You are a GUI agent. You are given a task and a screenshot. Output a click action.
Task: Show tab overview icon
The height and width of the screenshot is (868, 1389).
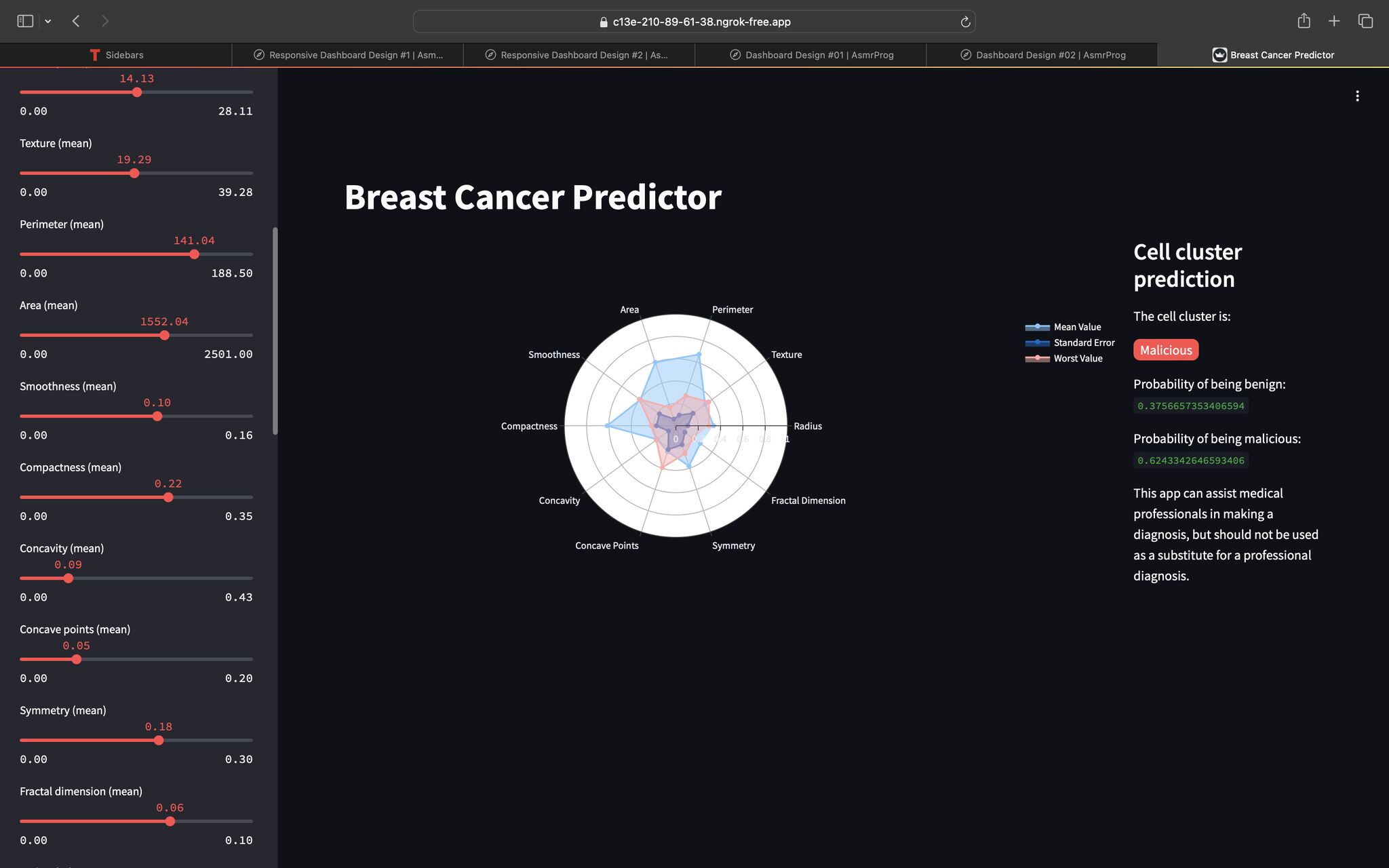1365,21
